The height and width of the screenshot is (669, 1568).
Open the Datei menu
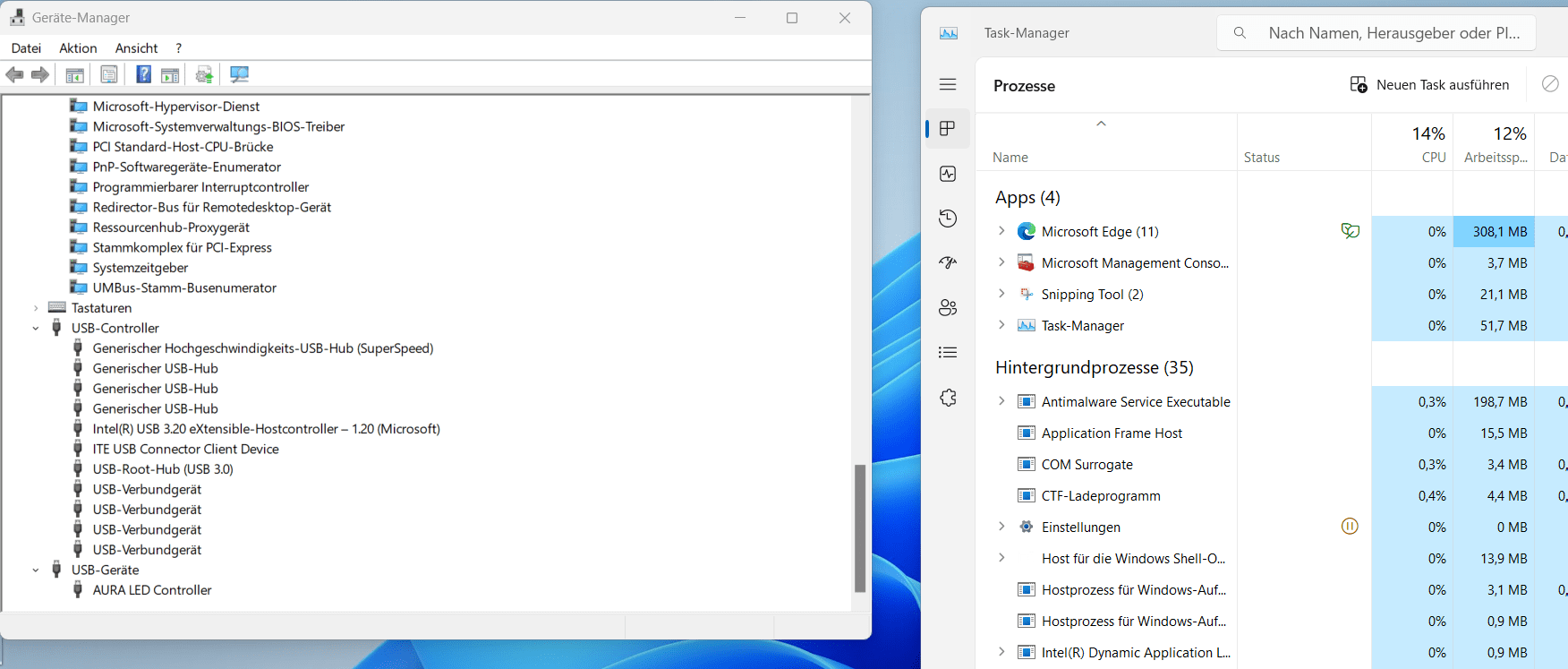point(26,48)
